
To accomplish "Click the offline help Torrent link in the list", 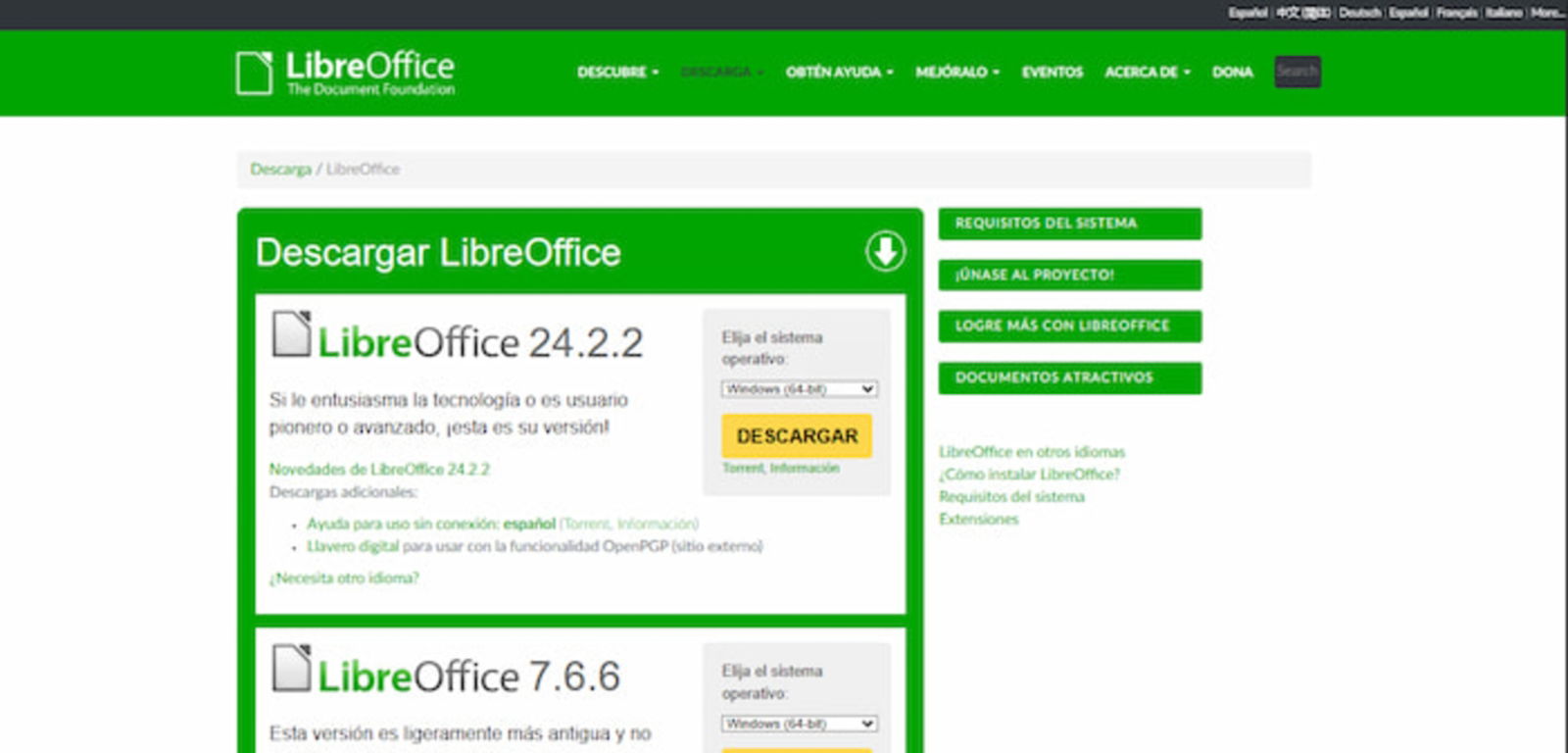I will (x=585, y=524).
